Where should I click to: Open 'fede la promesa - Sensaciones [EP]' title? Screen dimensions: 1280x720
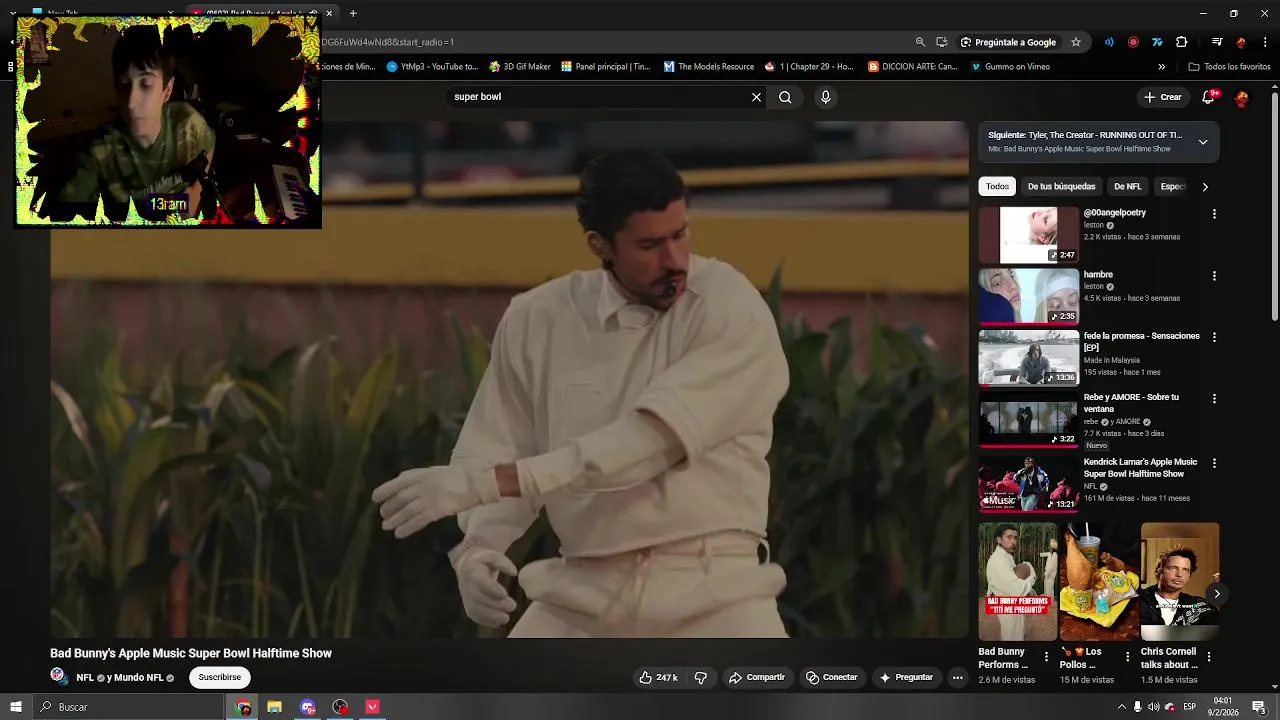1141,342
